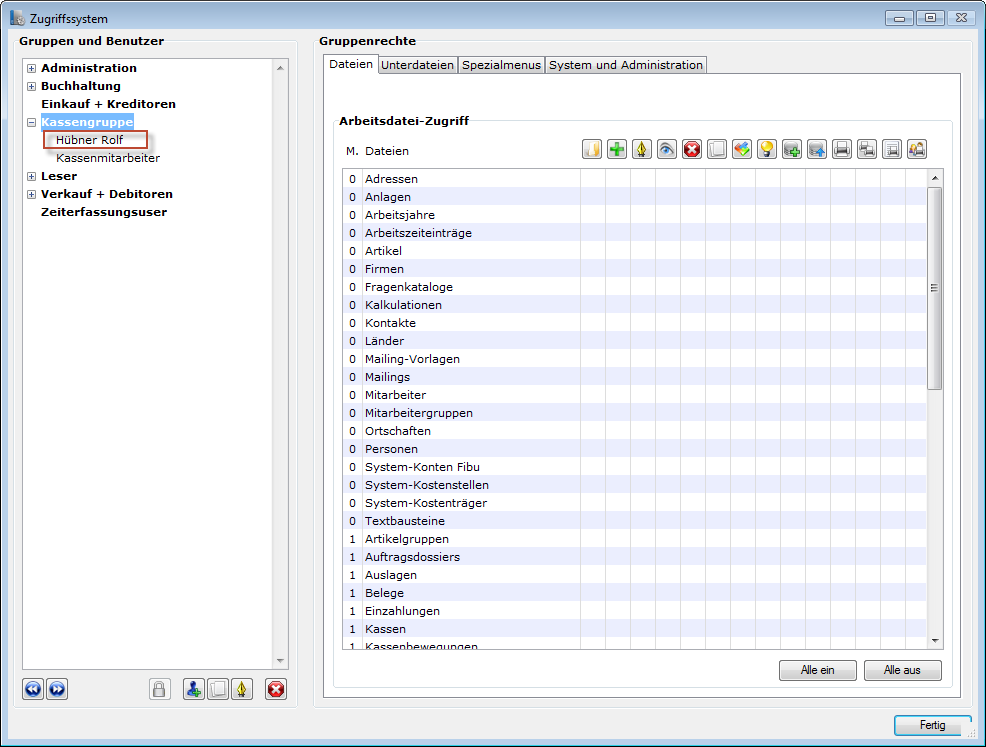Click the folder icon in the file toolbar
Image resolution: width=986 pixels, height=747 pixels.
[592, 149]
